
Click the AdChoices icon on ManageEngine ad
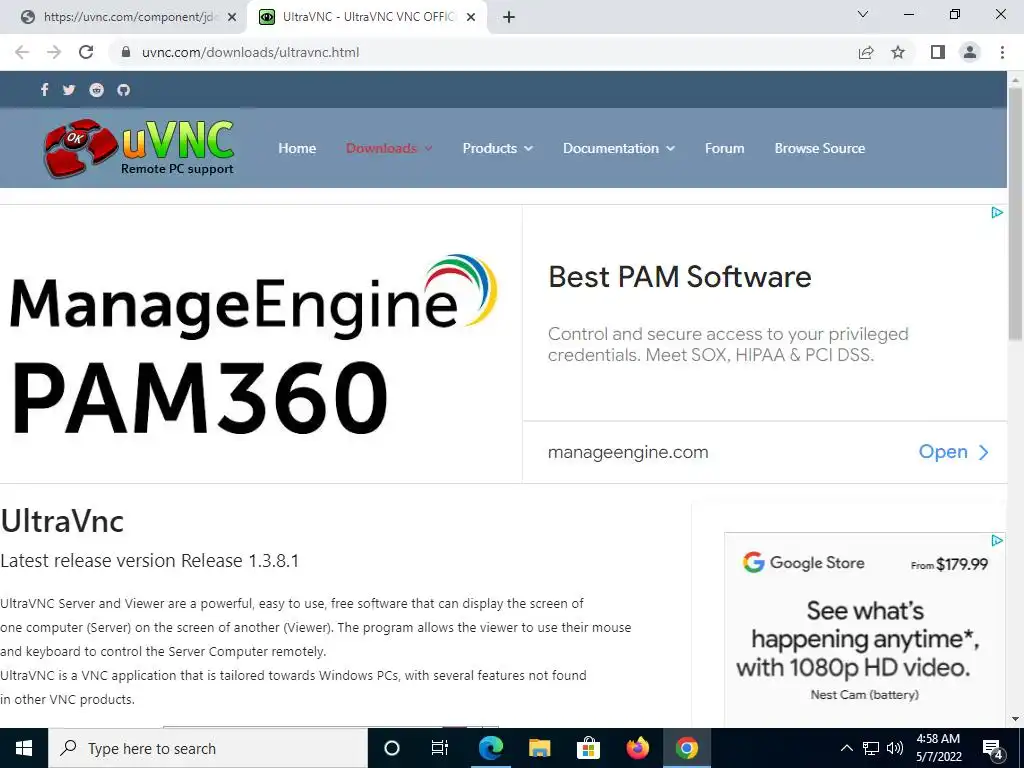997,212
